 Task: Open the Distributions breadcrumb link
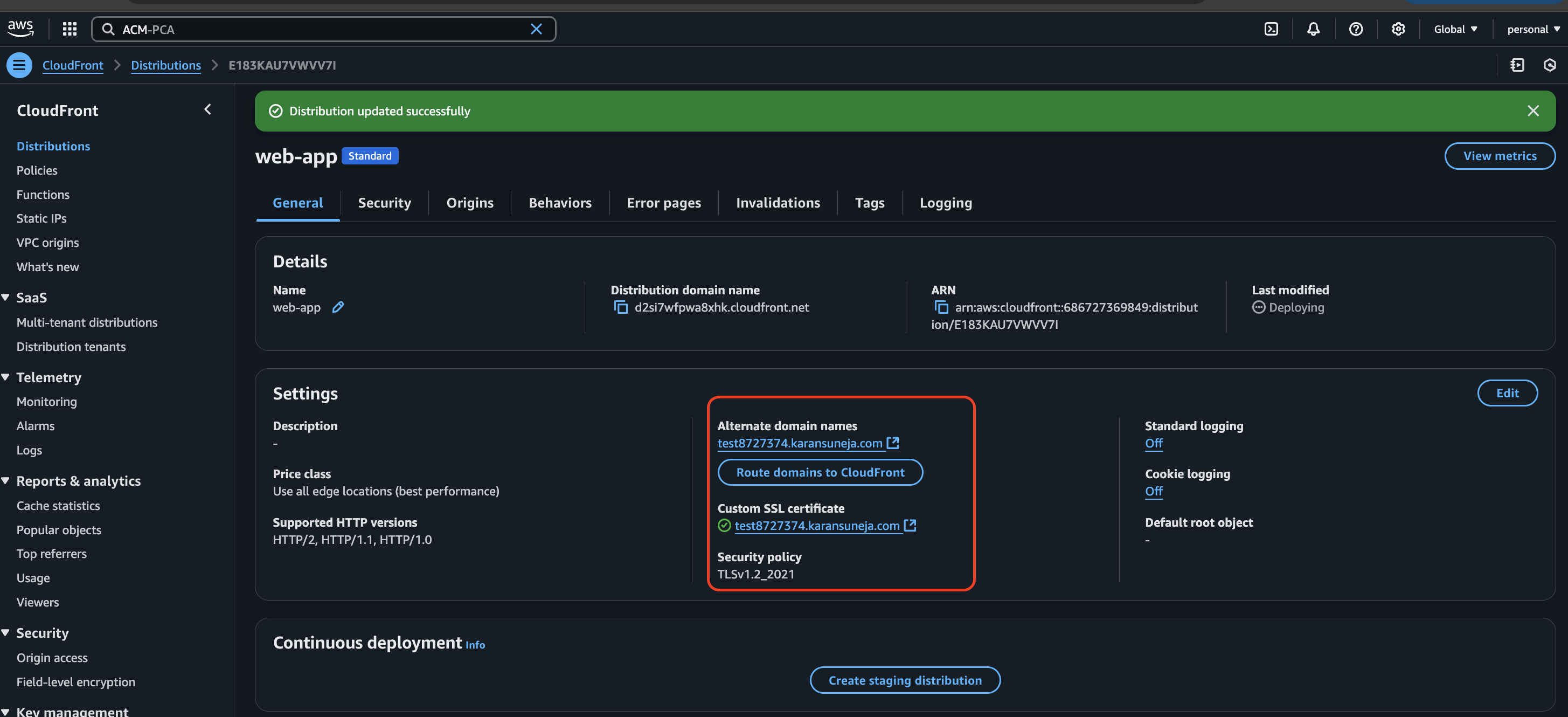(165, 65)
